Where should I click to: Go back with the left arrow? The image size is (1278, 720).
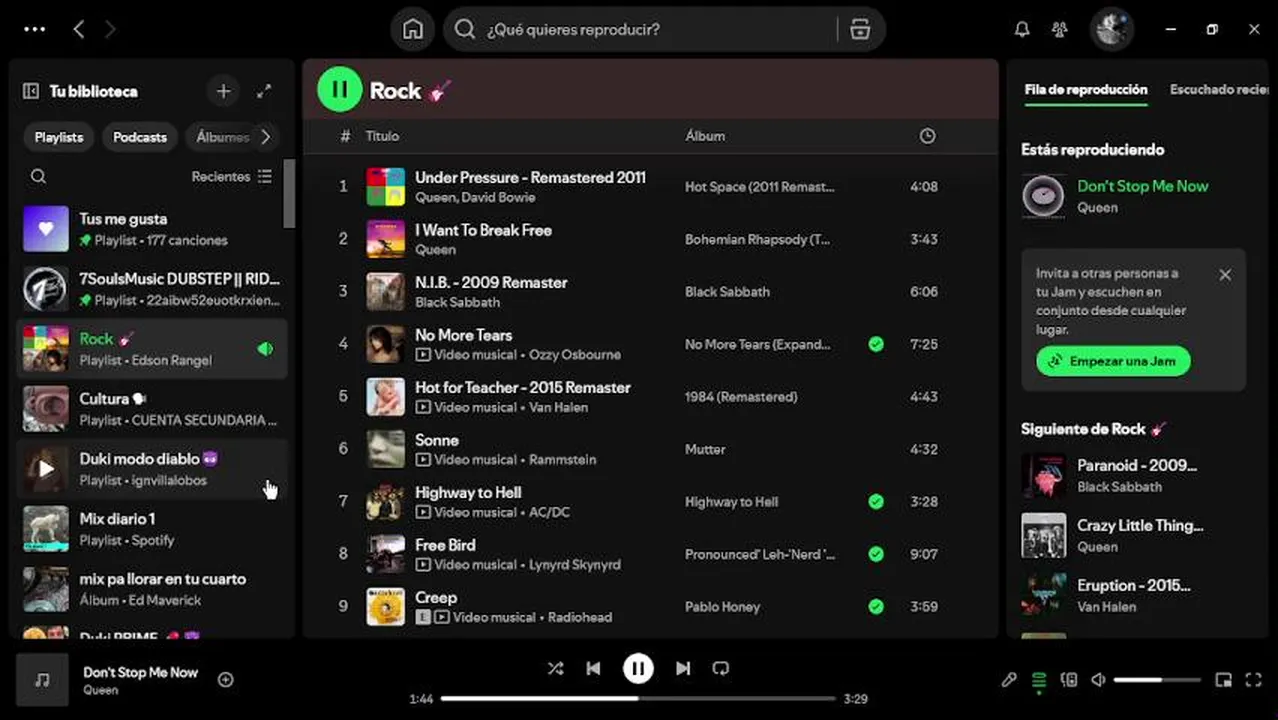[79, 29]
